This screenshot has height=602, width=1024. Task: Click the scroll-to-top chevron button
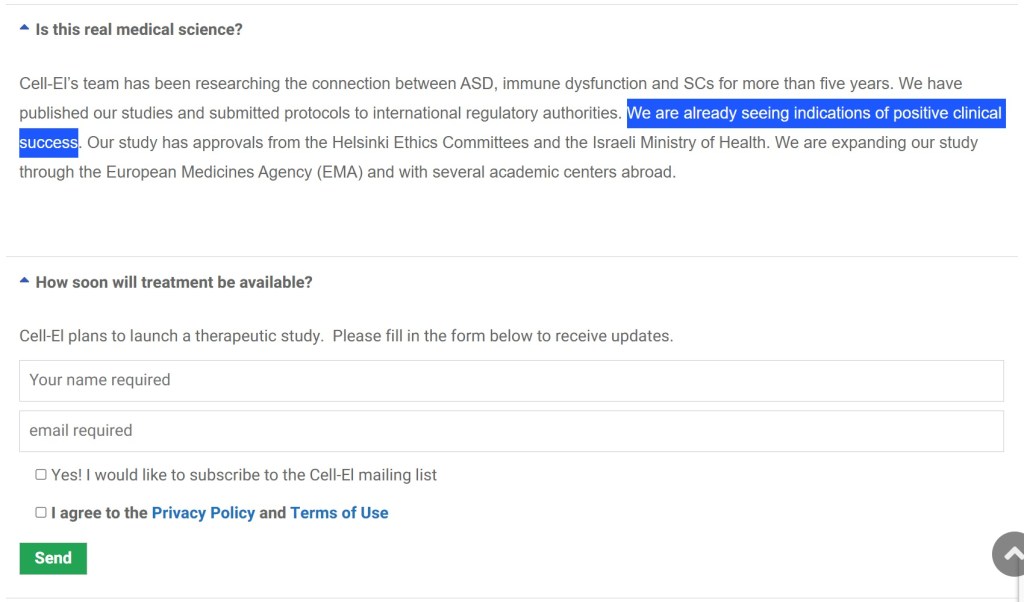(x=1010, y=553)
